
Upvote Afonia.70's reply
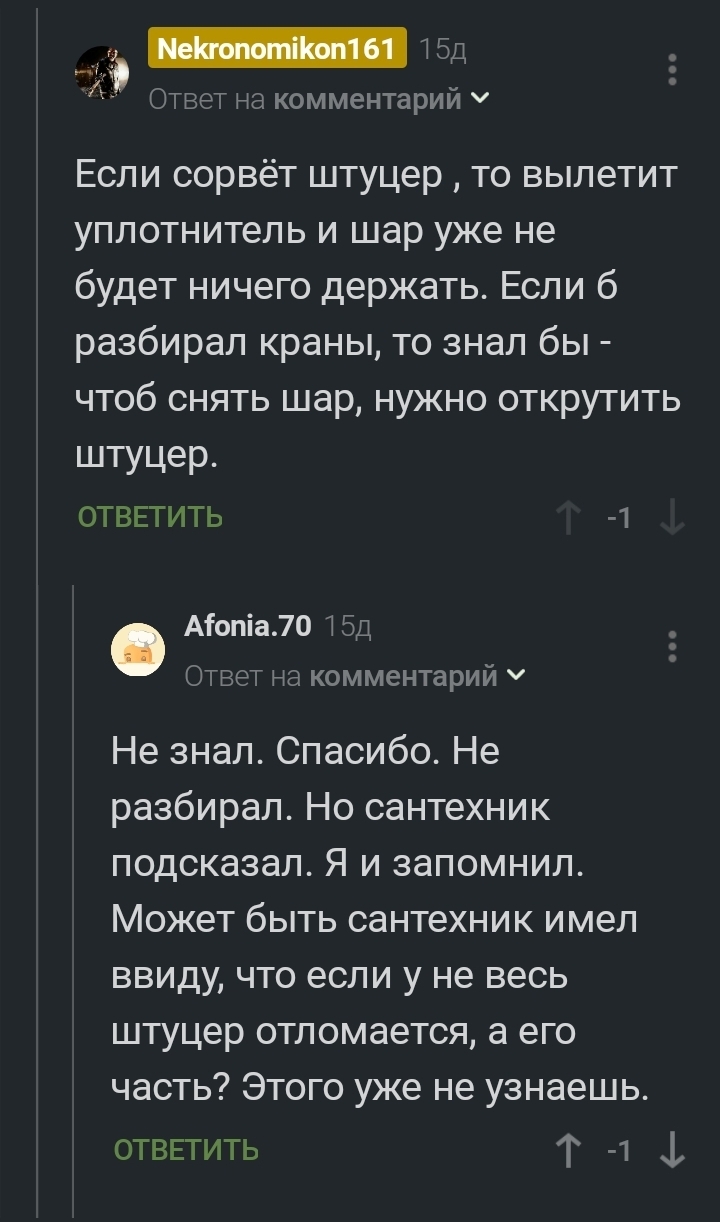569,1150
